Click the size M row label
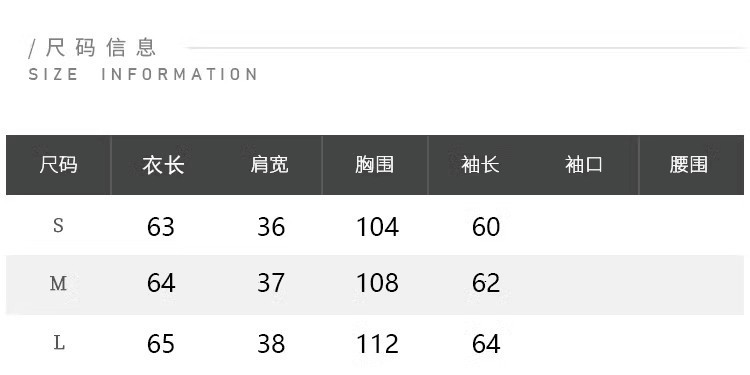 tap(58, 284)
